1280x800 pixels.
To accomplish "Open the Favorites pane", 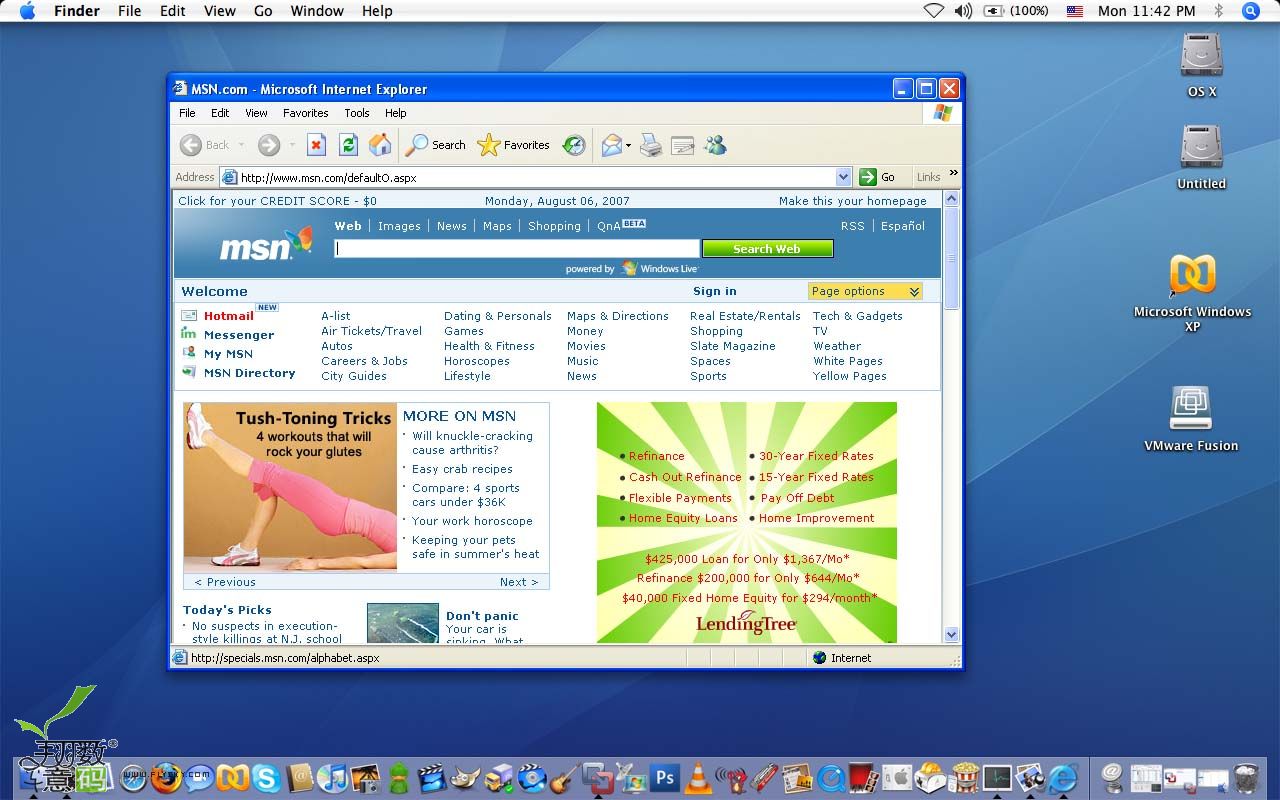I will point(514,145).
